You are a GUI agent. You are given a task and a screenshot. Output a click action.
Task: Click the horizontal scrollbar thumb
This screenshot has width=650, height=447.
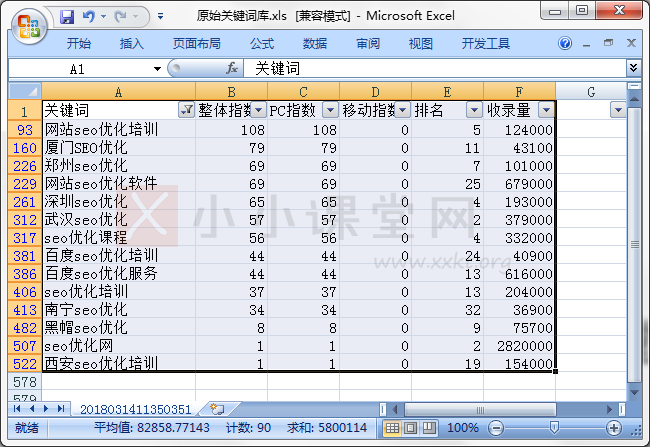click(x=480, y=410)
